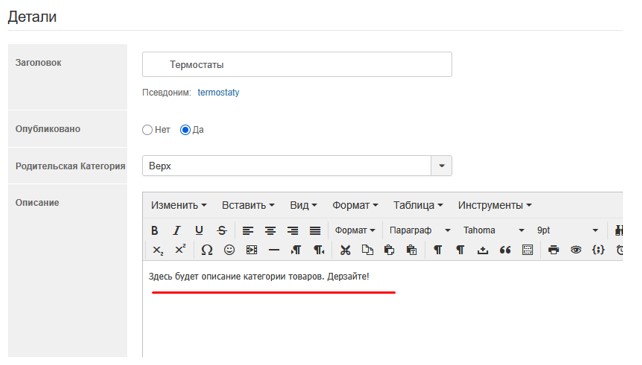Align text right
Image resolution: width=642 pixels, height=365 pixels.
click(x=292, y=231)
